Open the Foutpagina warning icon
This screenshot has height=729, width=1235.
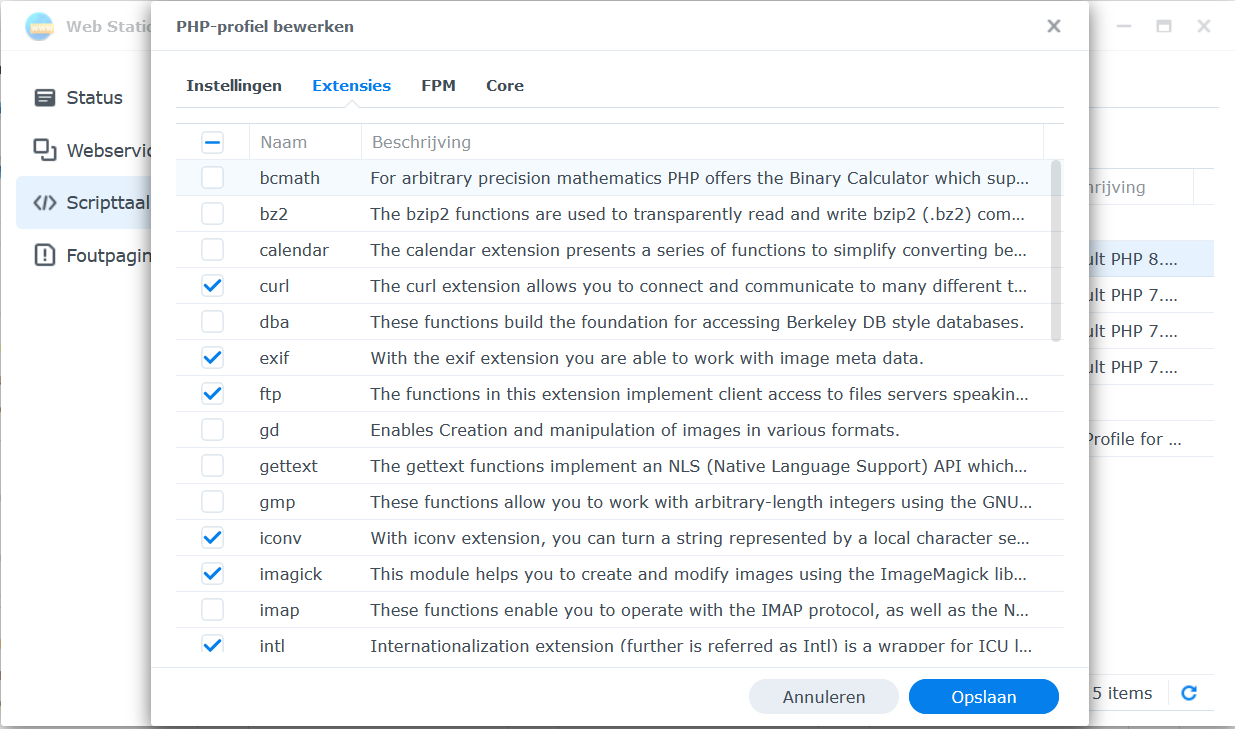[x=45, y=255]
